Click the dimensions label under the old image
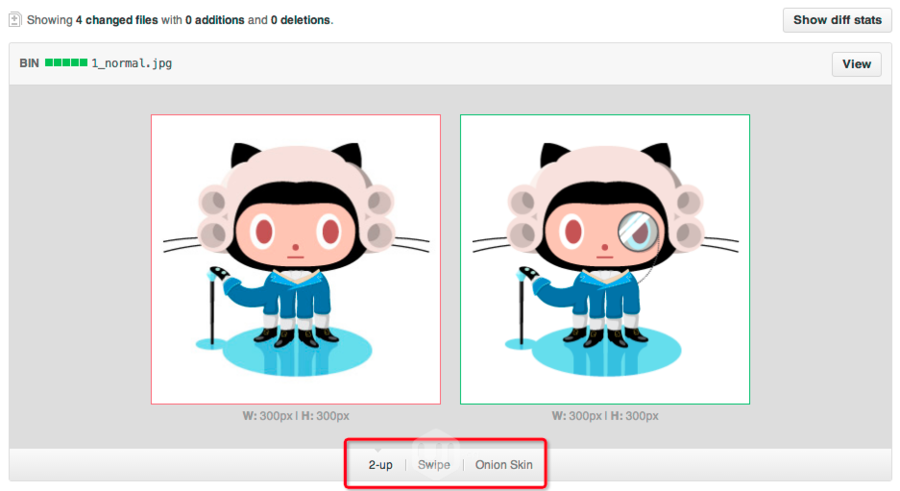 click(x=296, y=416)
